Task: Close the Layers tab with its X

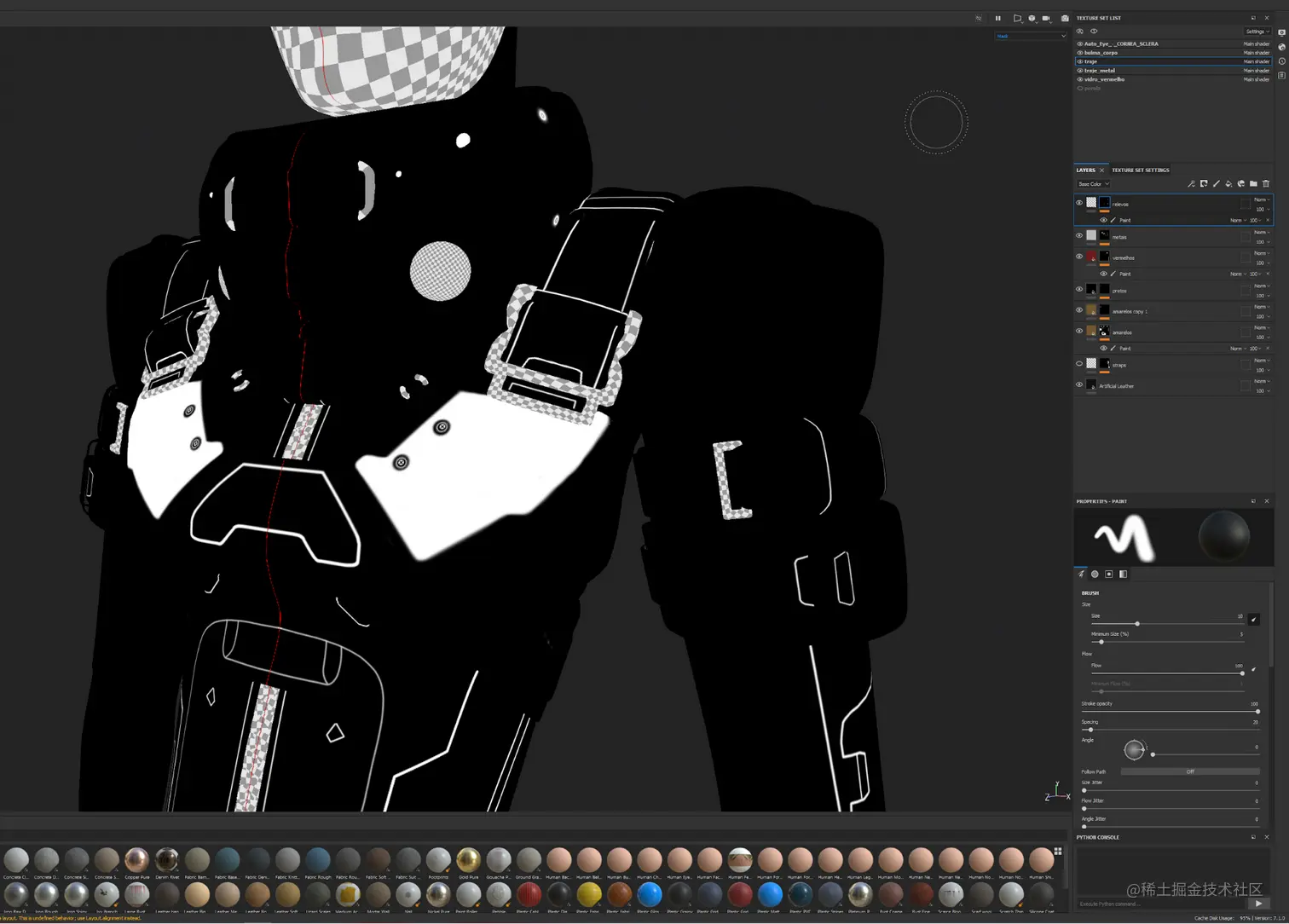Action: (1101, 170)
